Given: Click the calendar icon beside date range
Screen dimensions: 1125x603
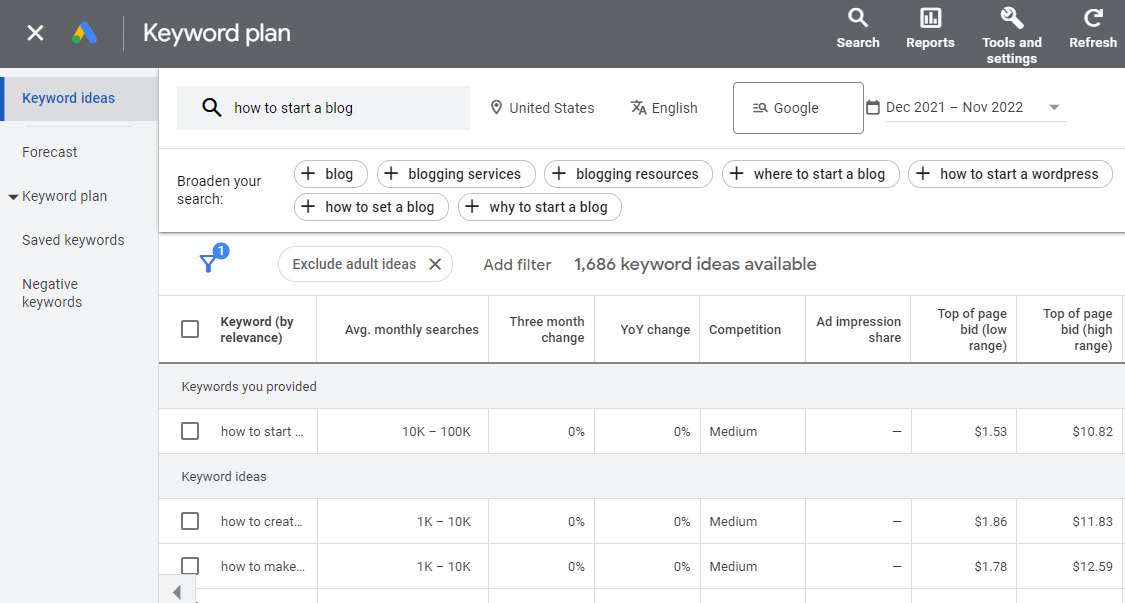Looking at the screenshot, I should tap(872, 108).
